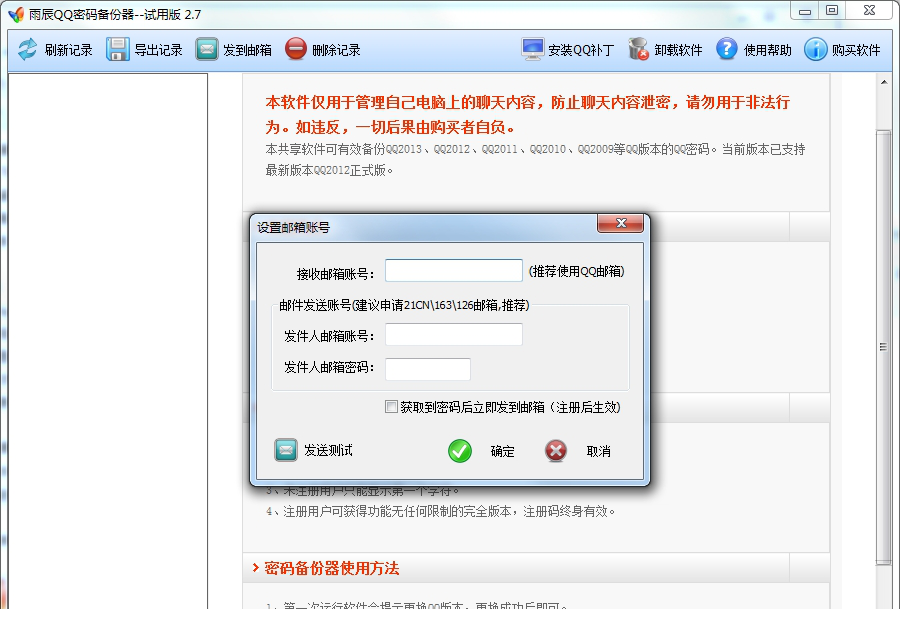Click the send to mailbox envelope icon

[x=207, y=49]
